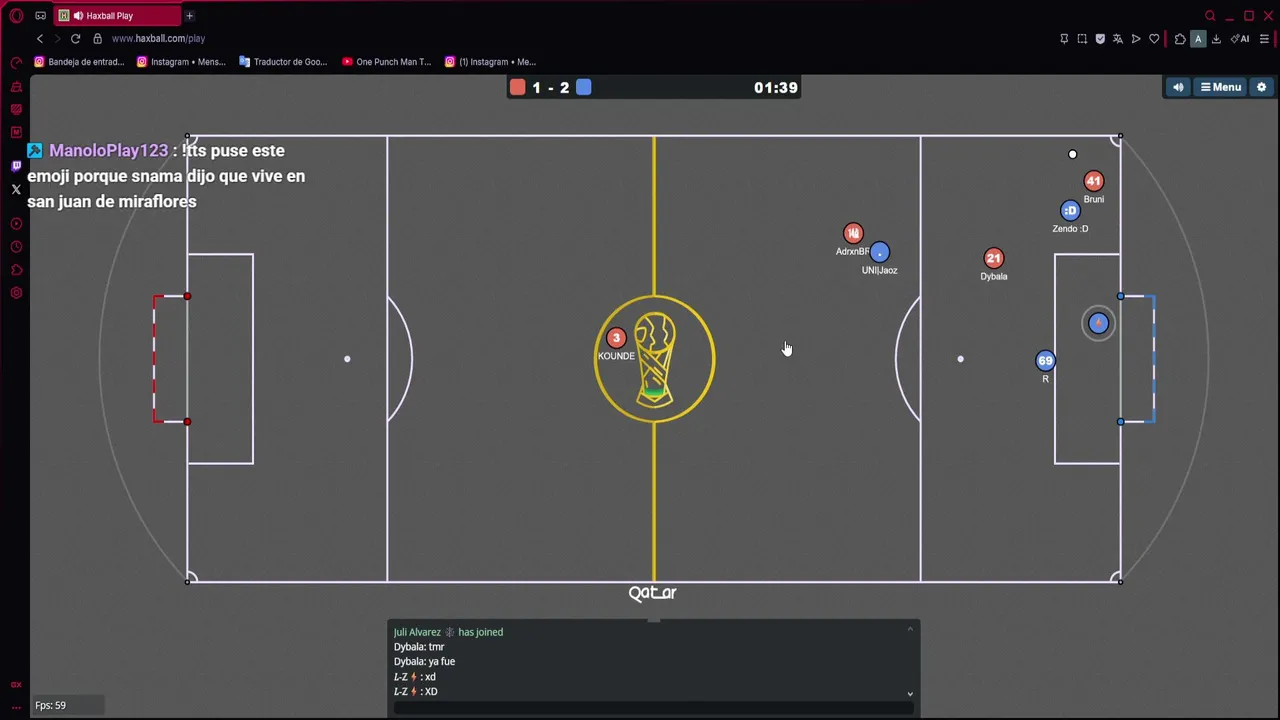Click the browser search magnifier icon
Image resolution: width=1280 pixels, height=720 pixels.
(x=1210, y=16)
